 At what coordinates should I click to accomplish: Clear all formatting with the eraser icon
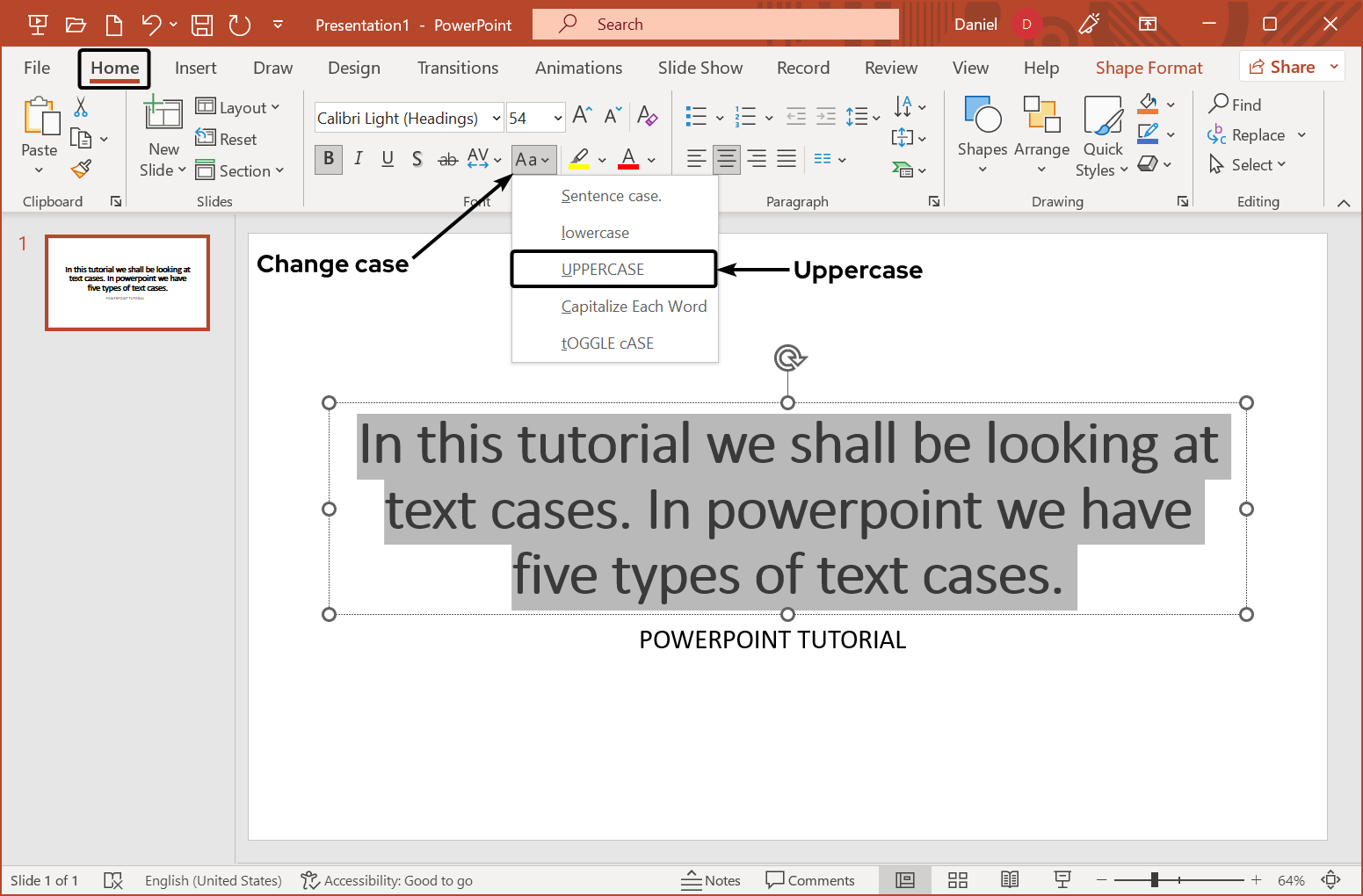(x=648, y=116)
